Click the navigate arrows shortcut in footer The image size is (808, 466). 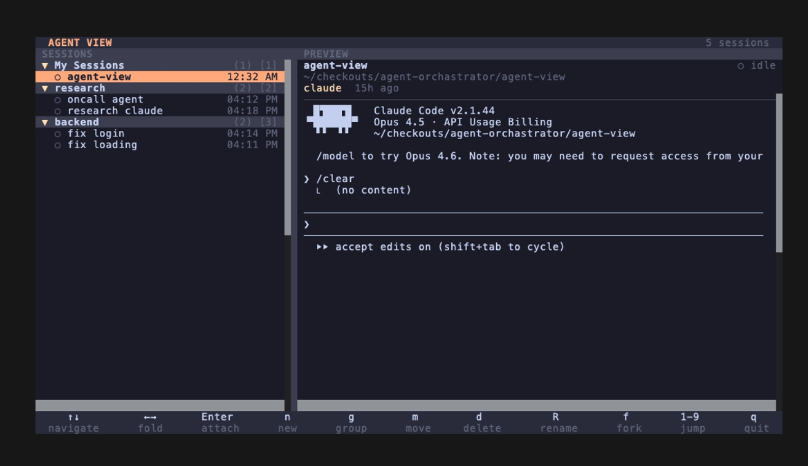(x=73, y=423)
